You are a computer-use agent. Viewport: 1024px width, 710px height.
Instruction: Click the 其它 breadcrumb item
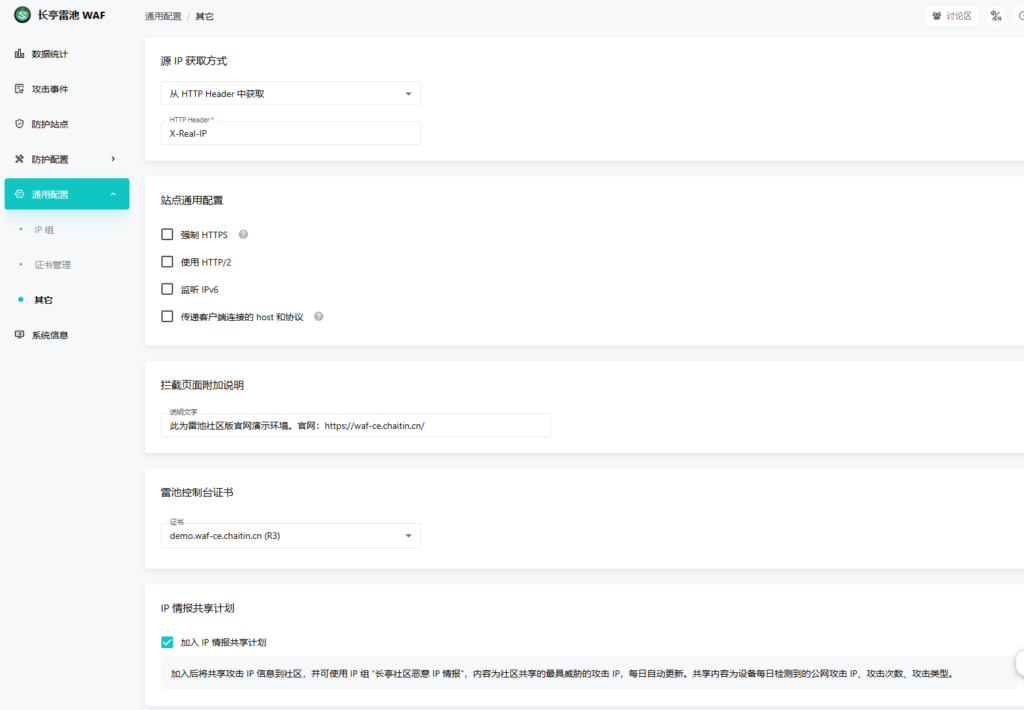[204, 16]
